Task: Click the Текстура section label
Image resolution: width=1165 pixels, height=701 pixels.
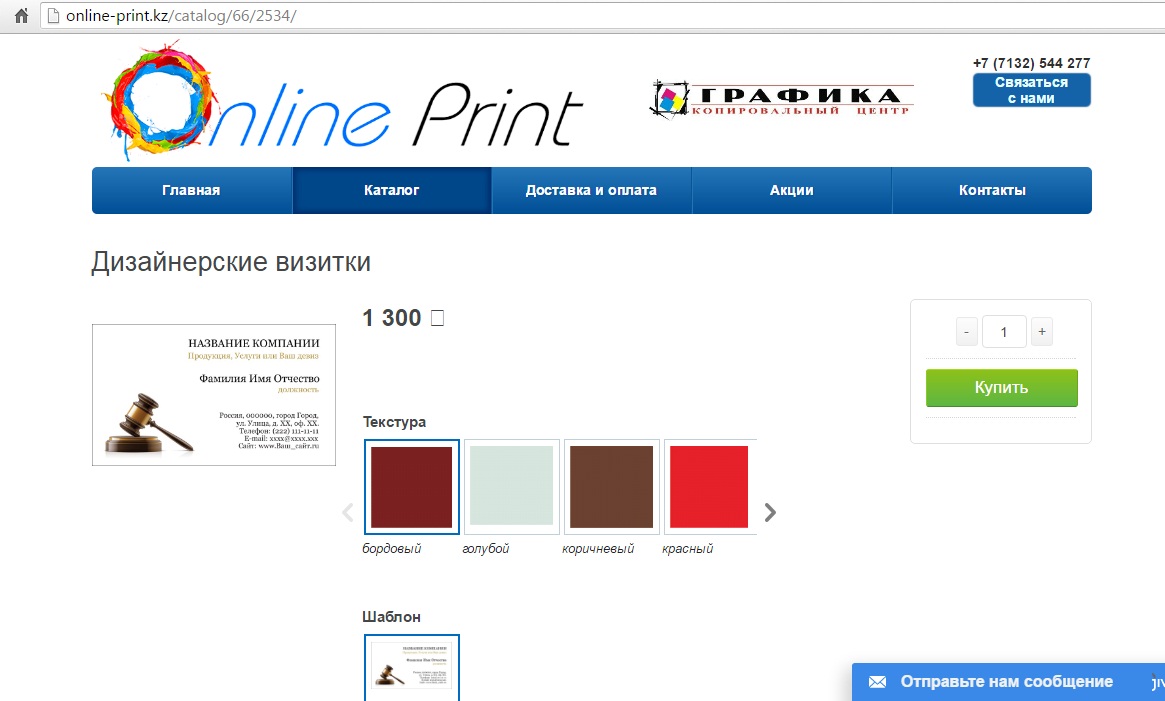Action: tap(395, 422)
